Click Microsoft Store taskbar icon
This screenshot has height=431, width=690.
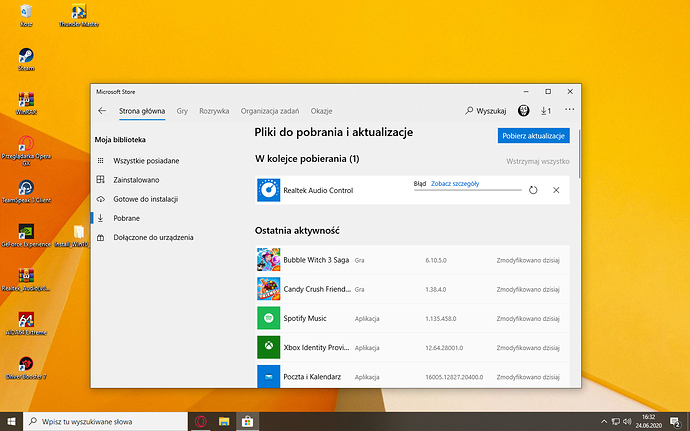(x=247, y=421)
